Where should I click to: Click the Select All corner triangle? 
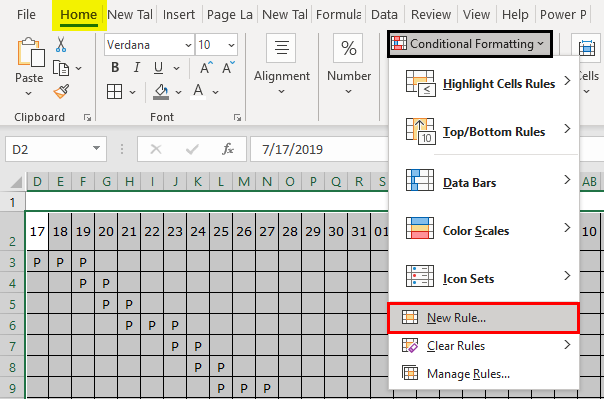pos(16,181)
